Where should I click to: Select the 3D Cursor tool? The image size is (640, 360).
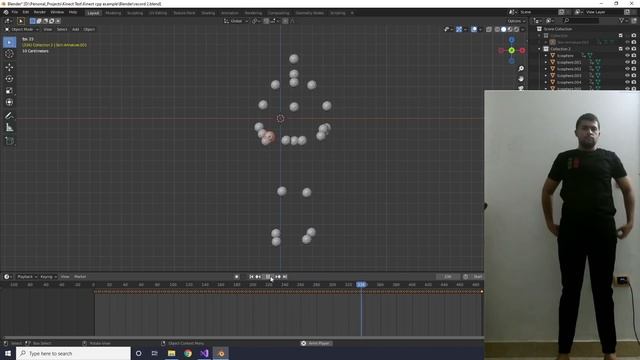tap(9, 54)
